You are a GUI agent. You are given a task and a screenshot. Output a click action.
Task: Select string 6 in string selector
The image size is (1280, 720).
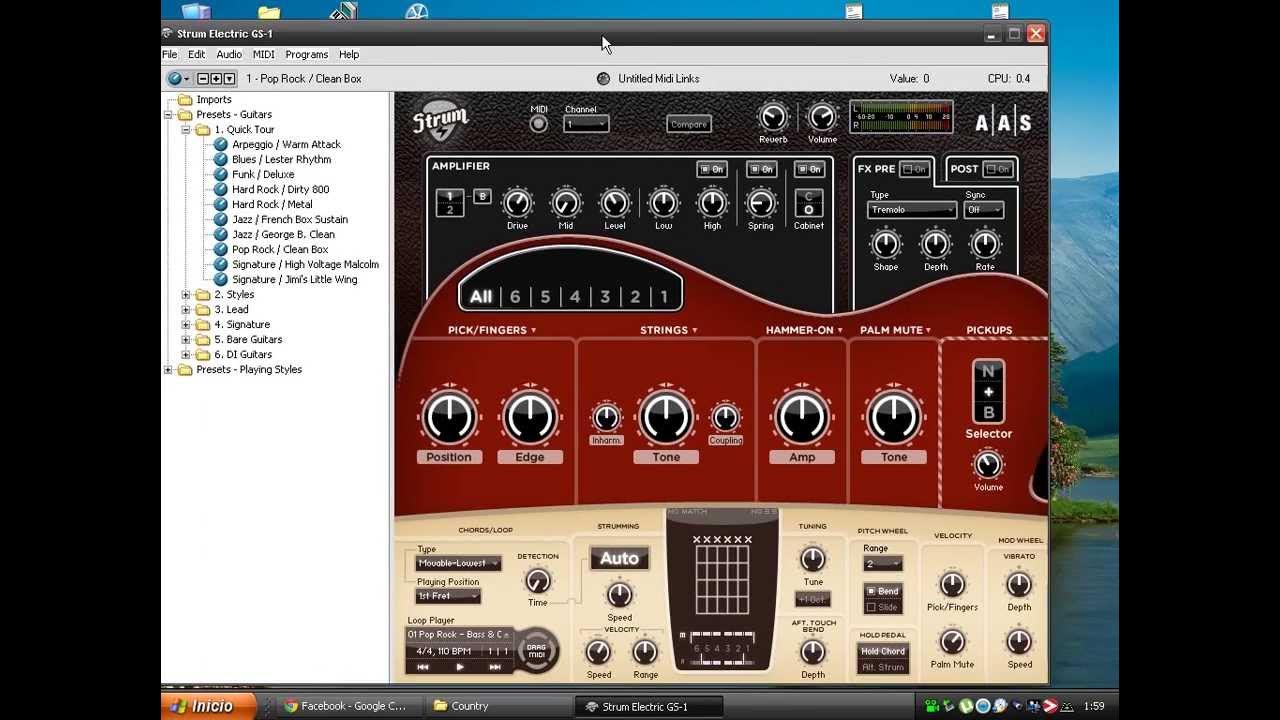pyautogui.click(x=515, y=296)
